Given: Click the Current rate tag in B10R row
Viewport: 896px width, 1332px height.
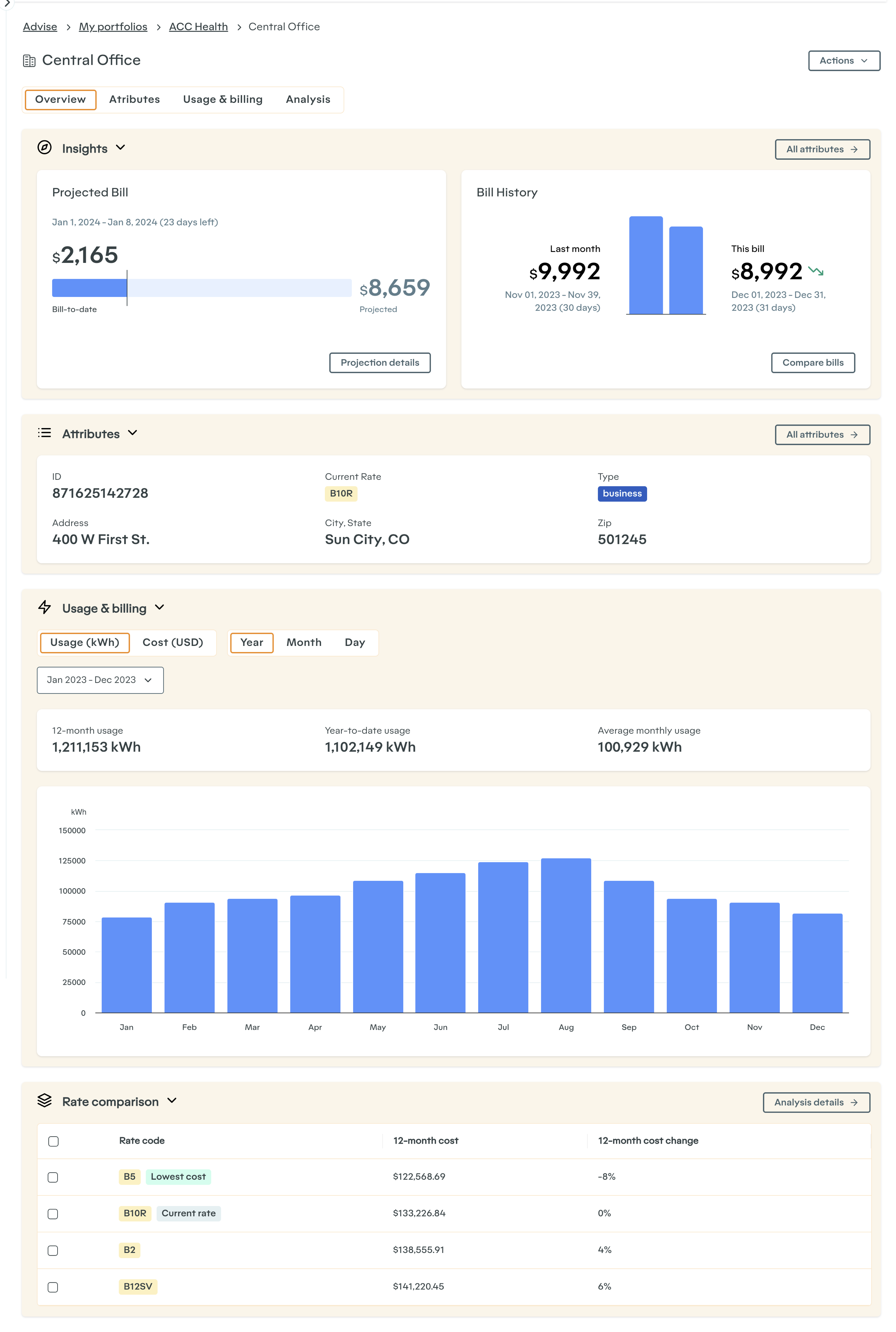Looking at the screenshot, I should [x=189, y=1213].
